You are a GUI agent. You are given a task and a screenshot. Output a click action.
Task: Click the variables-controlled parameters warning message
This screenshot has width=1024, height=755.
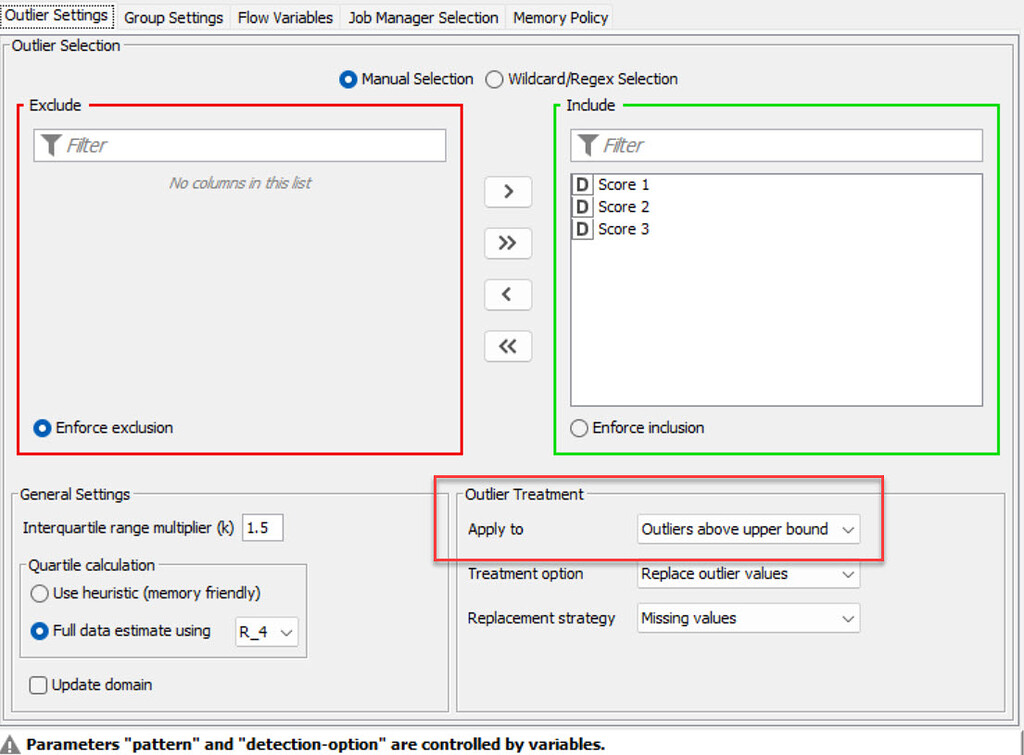(315, 745)
